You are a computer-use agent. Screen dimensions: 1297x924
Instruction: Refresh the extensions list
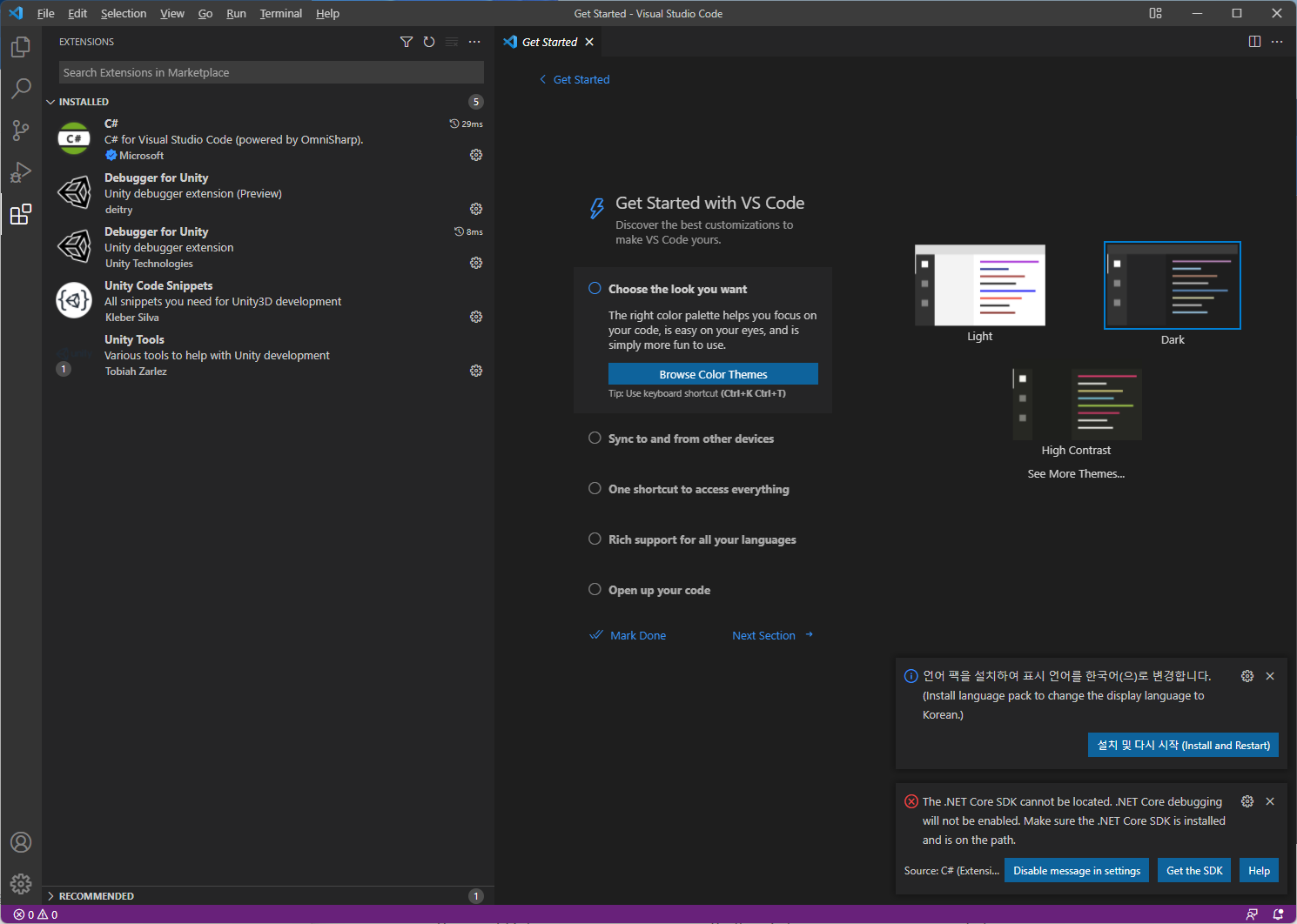pos(429,42)
